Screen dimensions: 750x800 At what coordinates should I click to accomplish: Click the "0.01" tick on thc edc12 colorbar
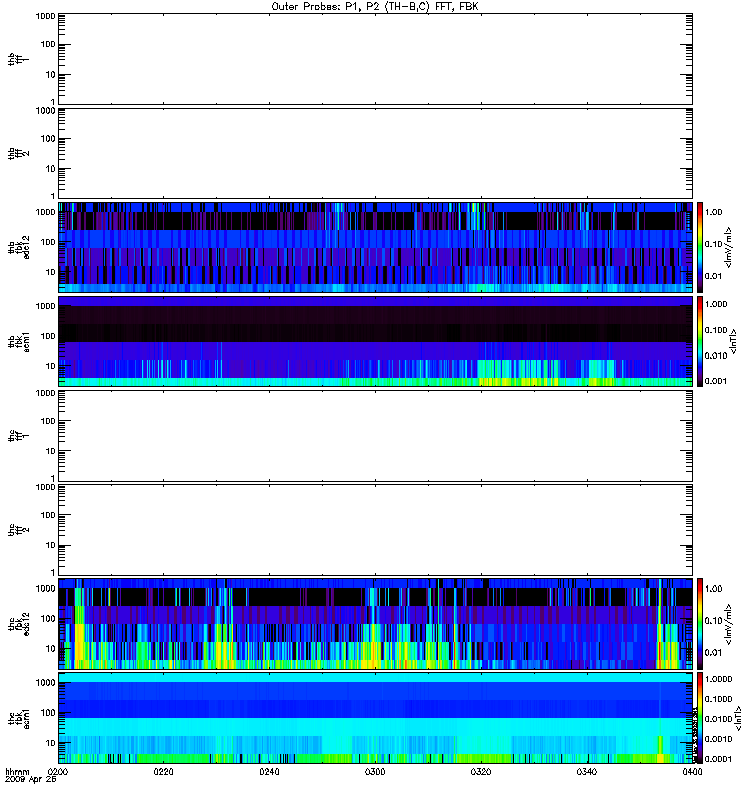coord(714,653)
